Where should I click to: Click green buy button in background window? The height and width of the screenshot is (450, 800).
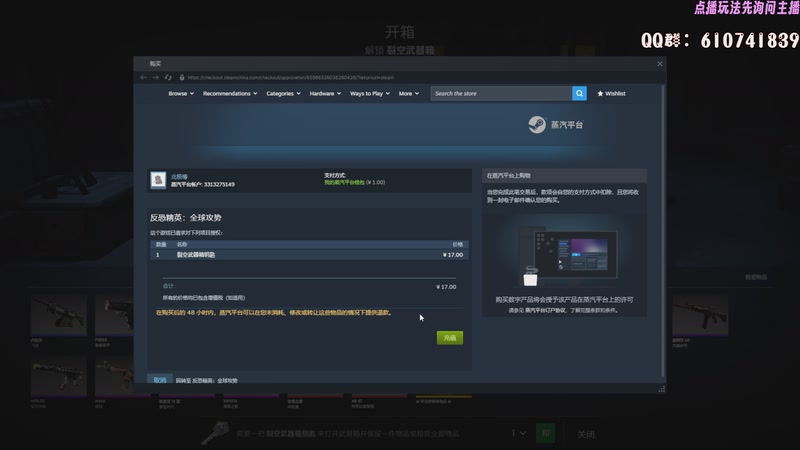click(545, 434)
